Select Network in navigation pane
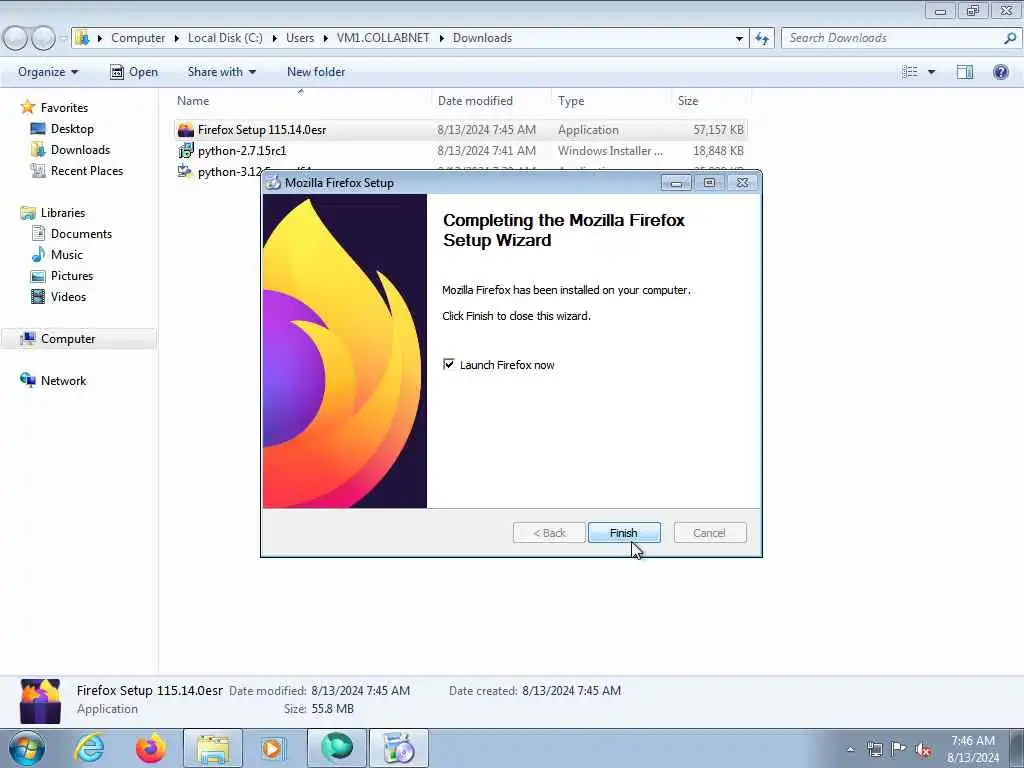 63,380
